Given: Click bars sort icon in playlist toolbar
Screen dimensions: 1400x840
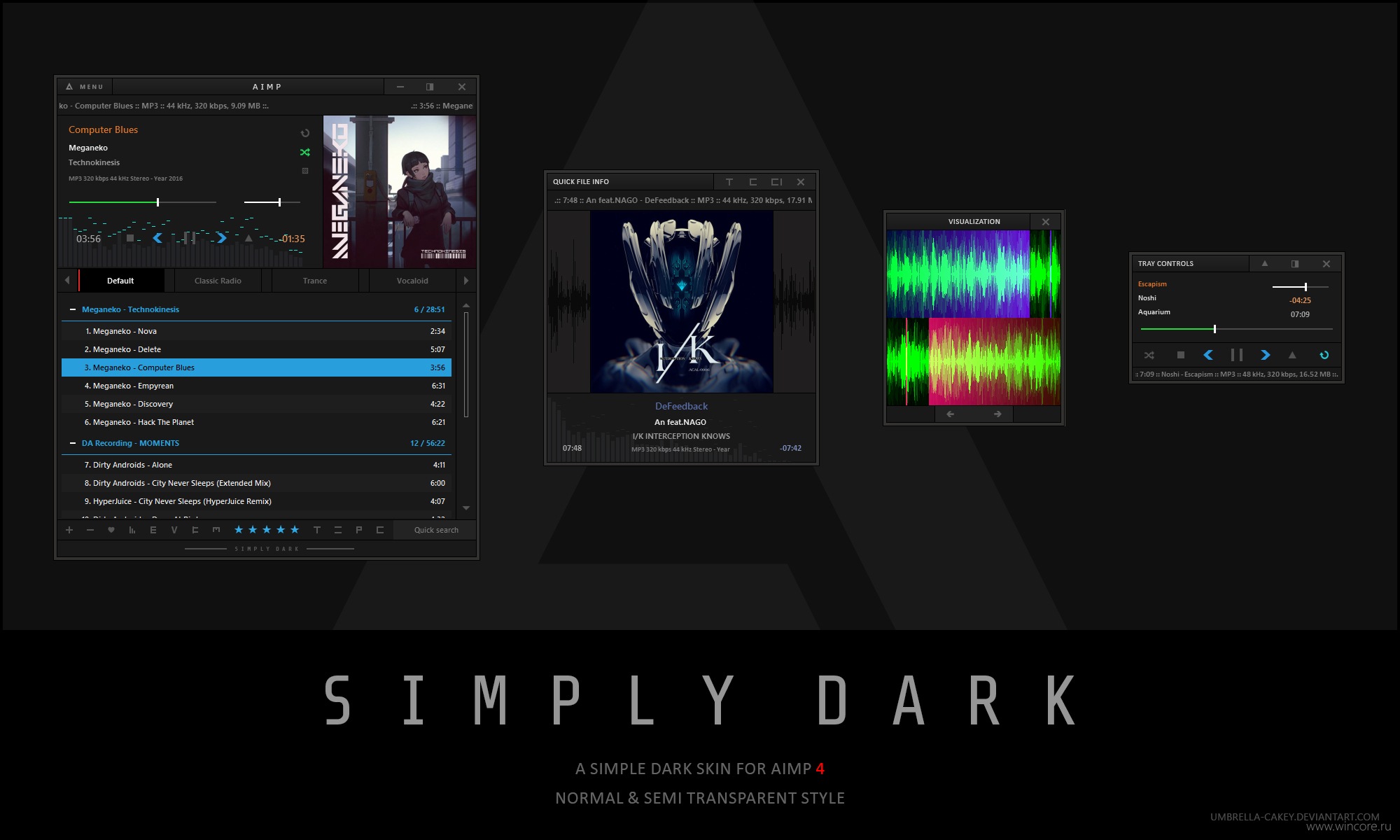Looking at the screenshot, I should (132, 530).
